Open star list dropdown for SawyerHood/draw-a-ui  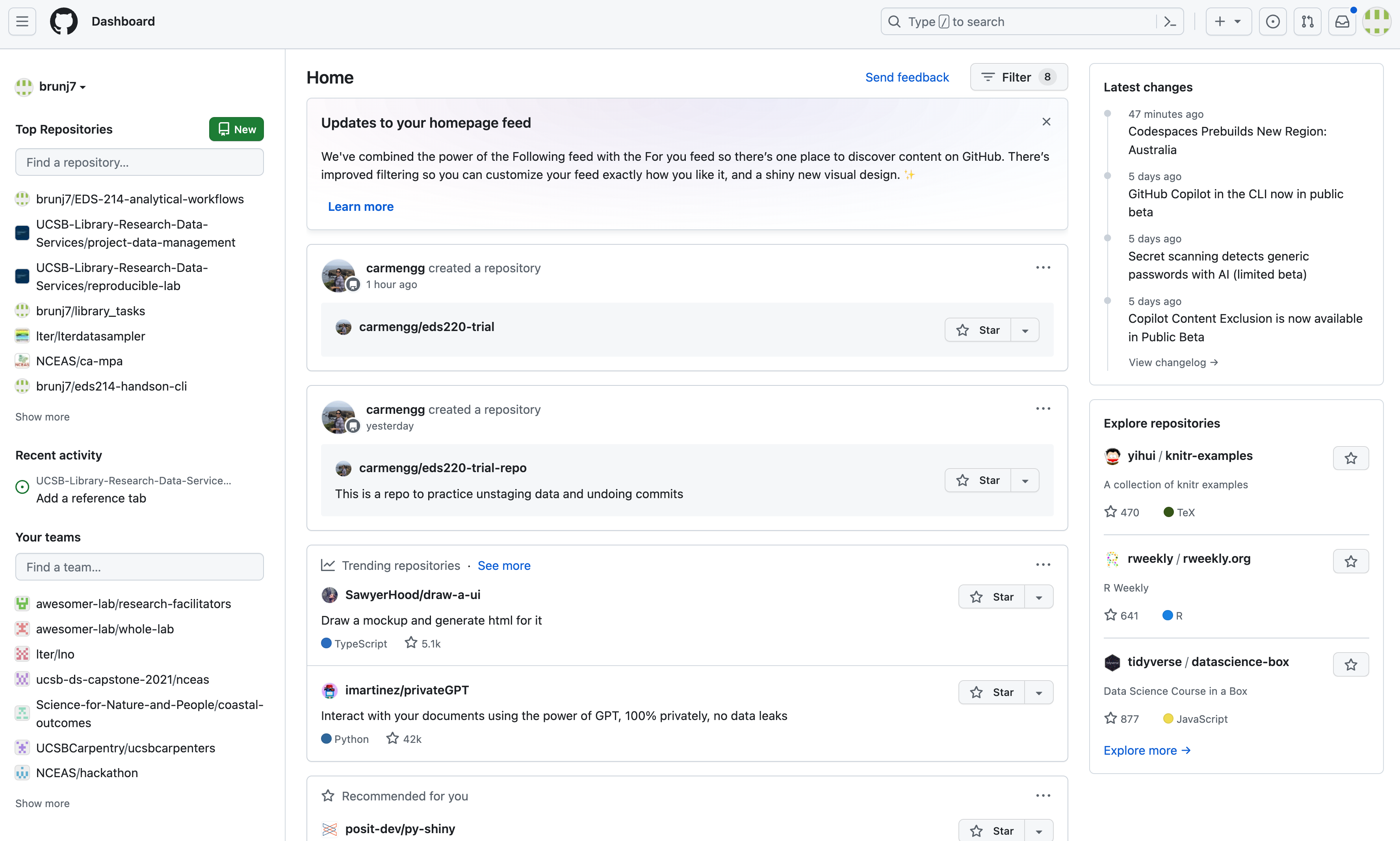click(x=1039, y=597)
